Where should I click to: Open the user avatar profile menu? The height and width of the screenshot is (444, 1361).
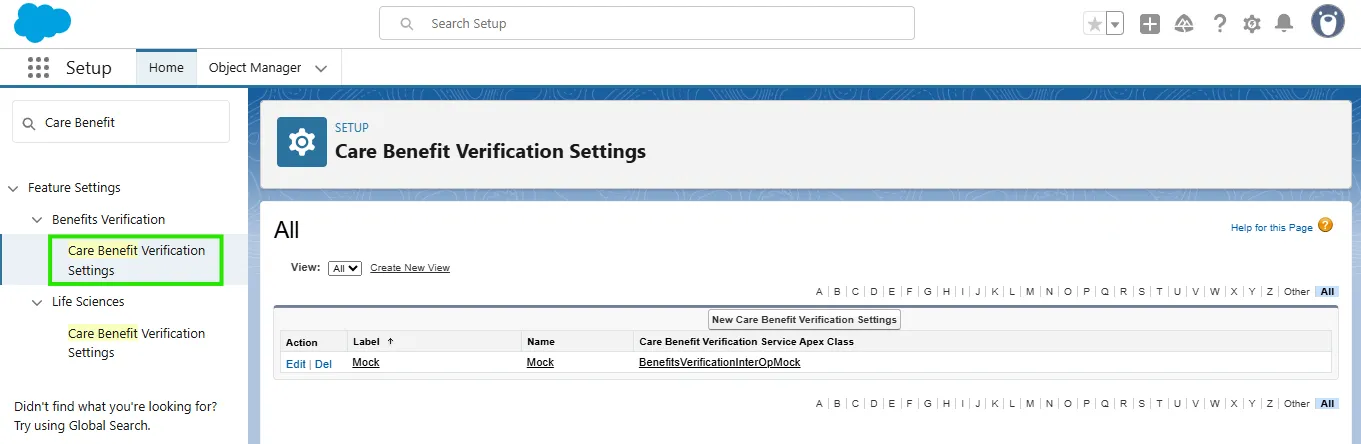point(1328,22)
